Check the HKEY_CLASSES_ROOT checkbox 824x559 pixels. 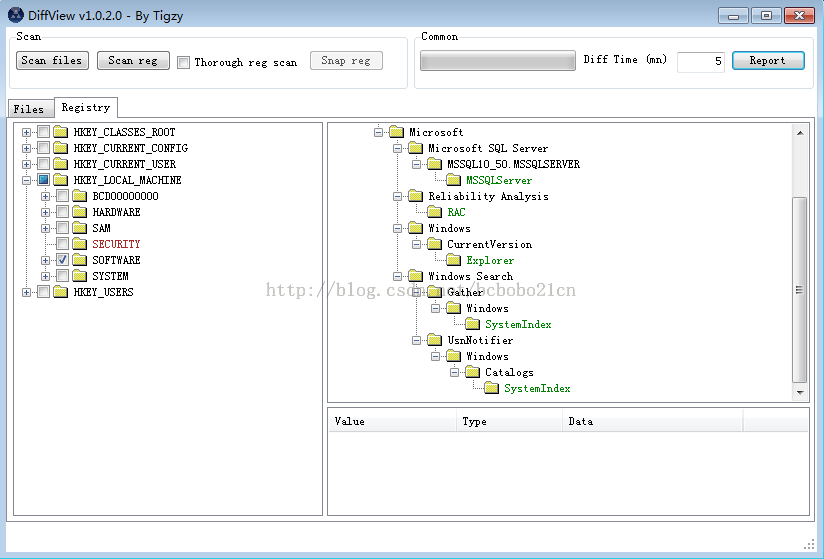(44, 132)
